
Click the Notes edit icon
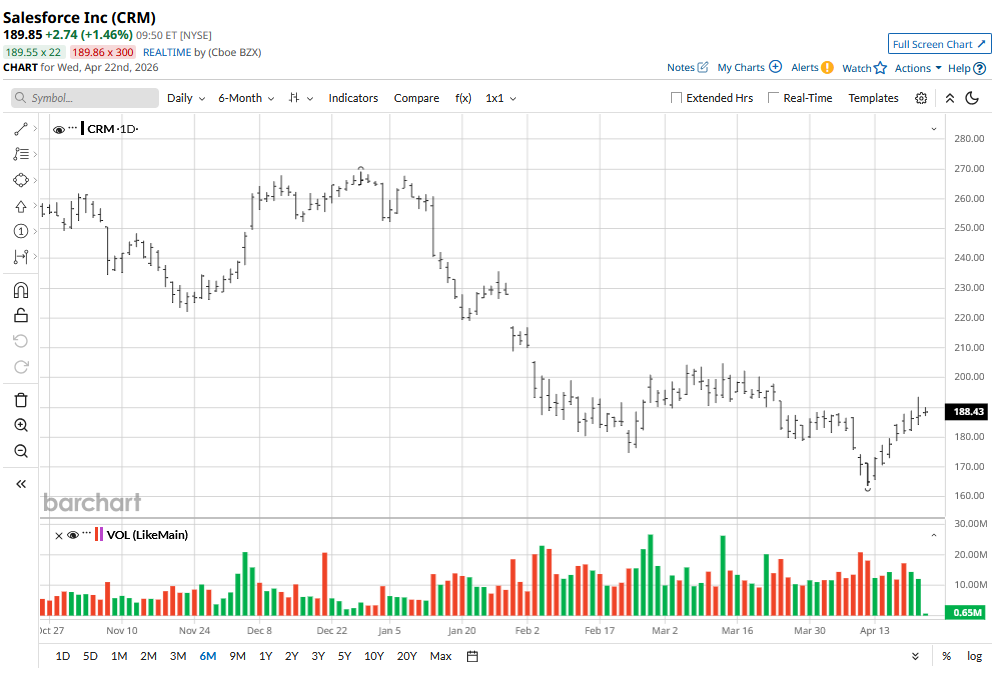[703, 67]
